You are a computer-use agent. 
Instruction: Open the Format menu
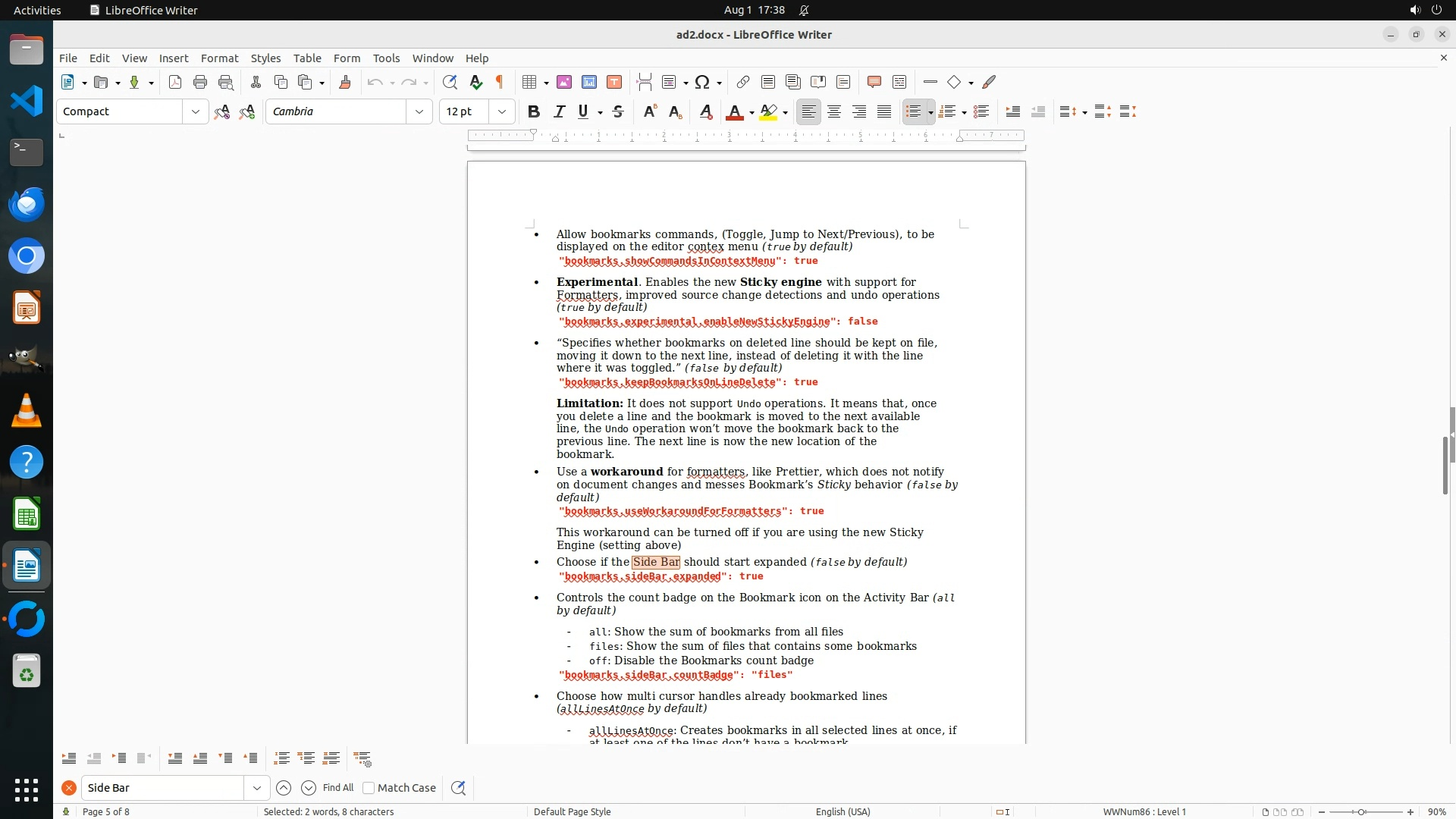(x=219, y=58)
